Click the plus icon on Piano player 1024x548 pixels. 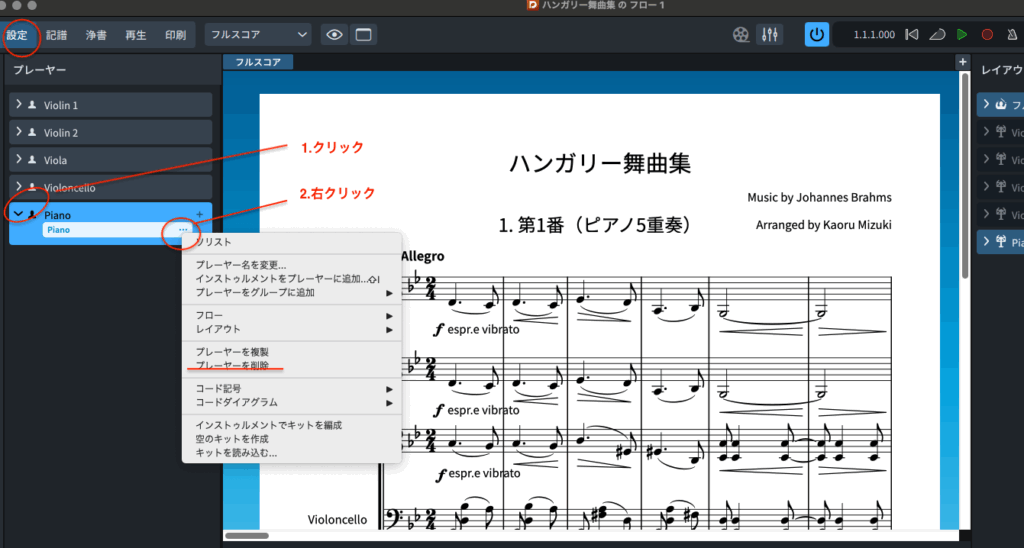[199, 215]
